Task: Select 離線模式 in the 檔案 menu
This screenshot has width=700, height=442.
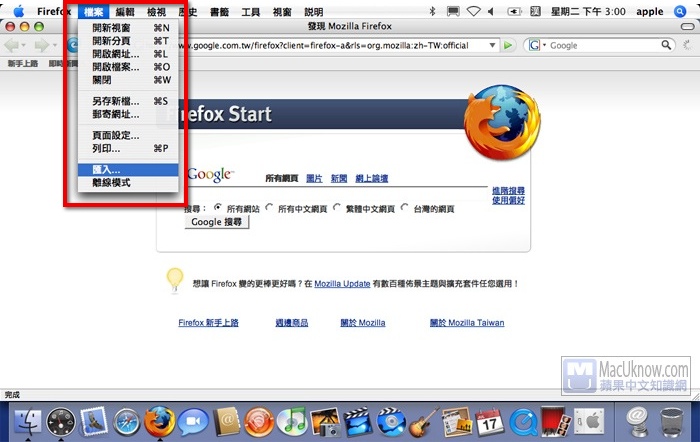Action: [x=128, y=183]
